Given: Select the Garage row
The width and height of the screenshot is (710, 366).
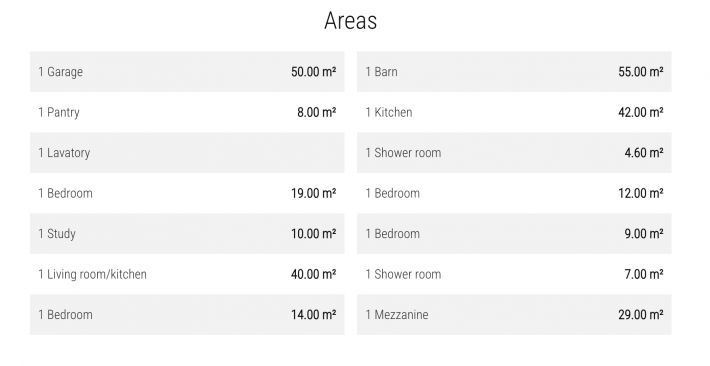Looking at the screenshot, I should 187,72.
